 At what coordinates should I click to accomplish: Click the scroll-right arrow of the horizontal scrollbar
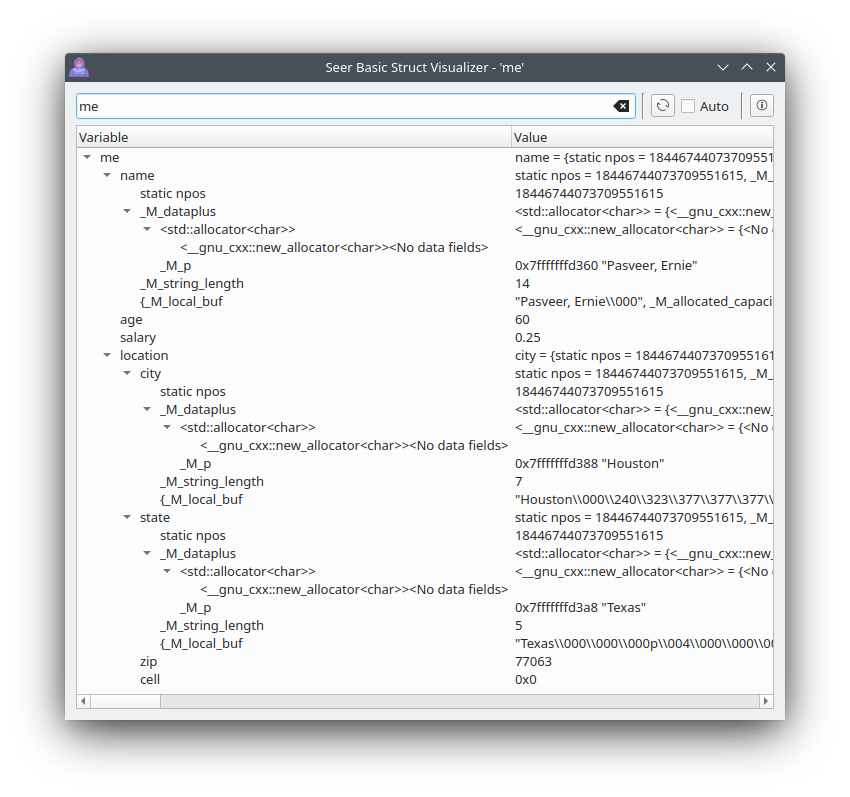pos(765,701)
